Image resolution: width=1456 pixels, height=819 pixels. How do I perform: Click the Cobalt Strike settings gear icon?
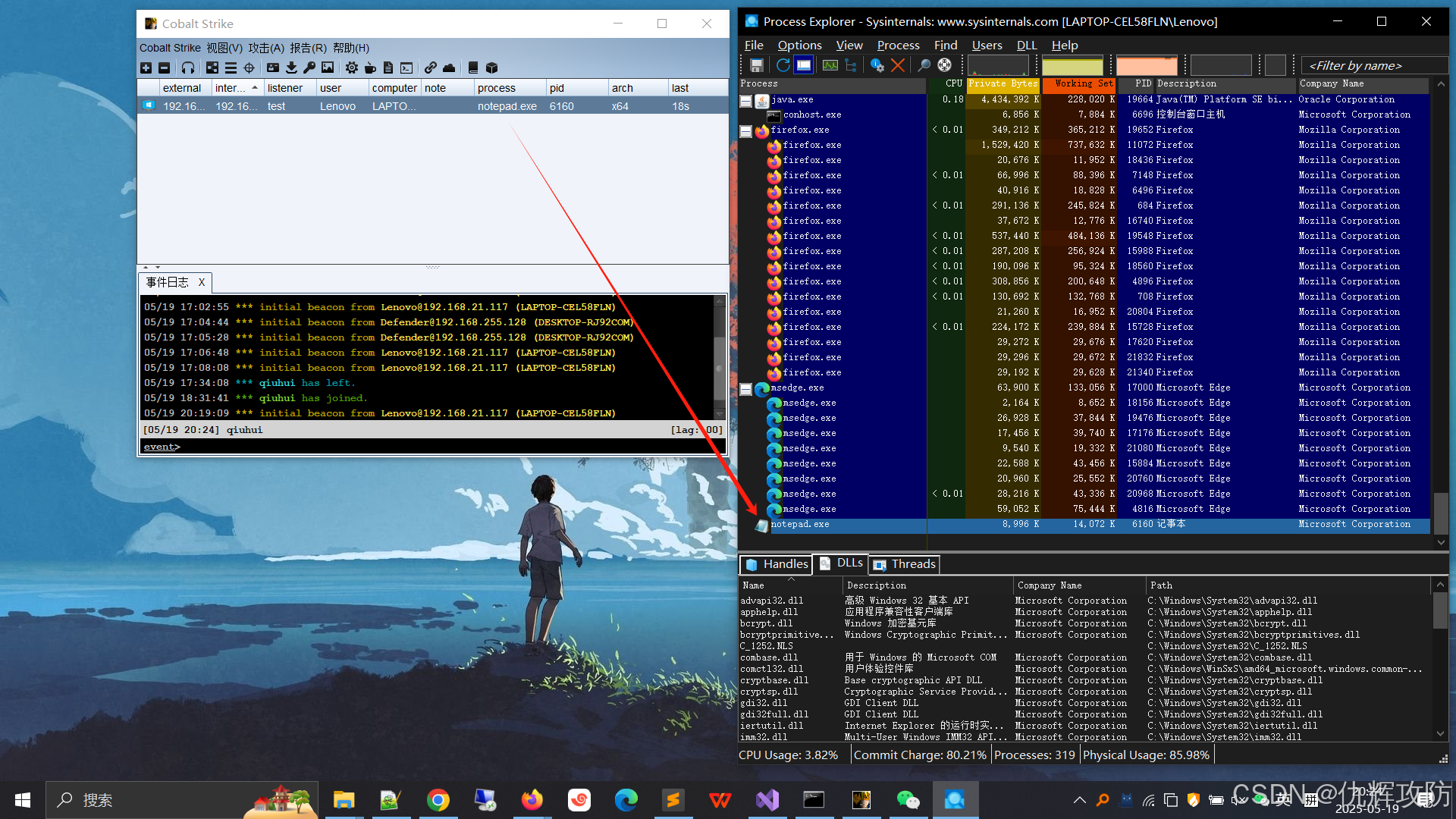tap(352, 67)
